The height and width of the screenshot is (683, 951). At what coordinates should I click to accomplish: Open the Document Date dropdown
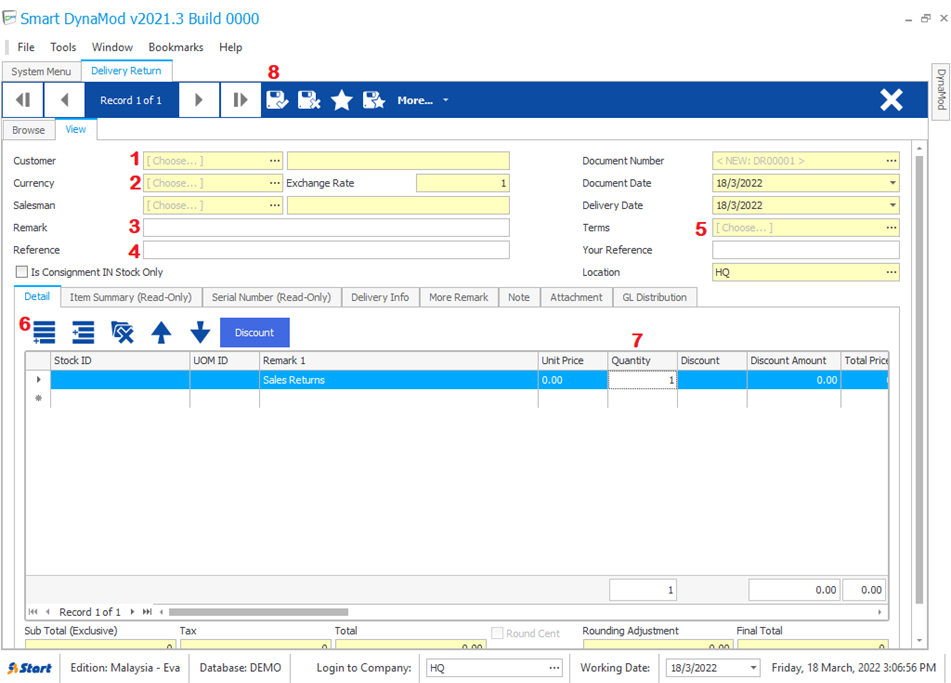pyautogui.click(x=891, y=183)
